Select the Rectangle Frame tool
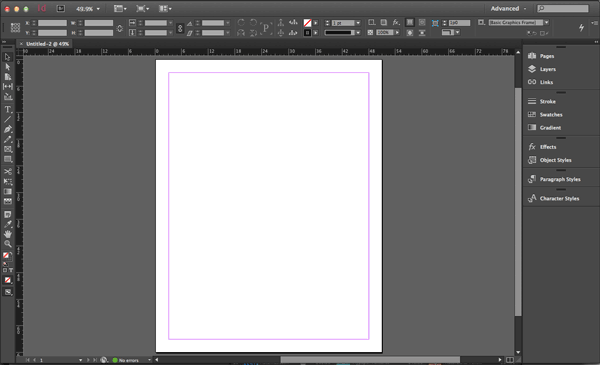Screen dimensions: 600x365 (8, 149)
